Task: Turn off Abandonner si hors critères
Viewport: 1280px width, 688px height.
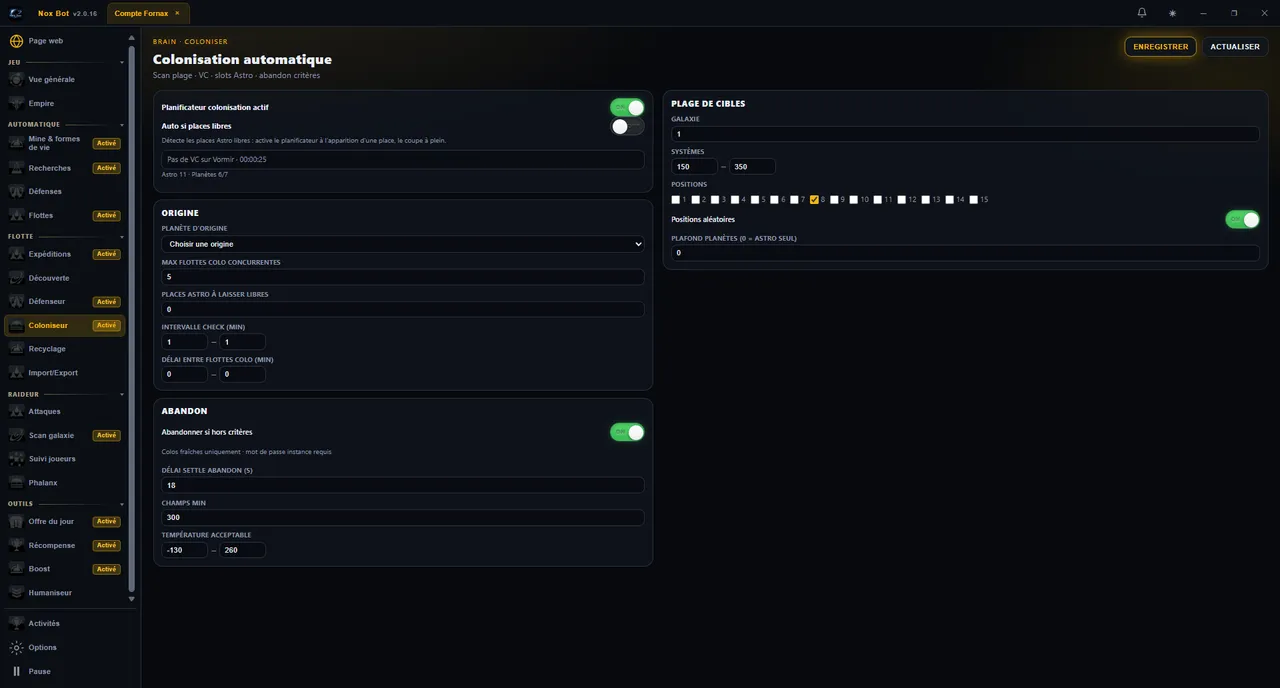Action: tap(627, 432)
